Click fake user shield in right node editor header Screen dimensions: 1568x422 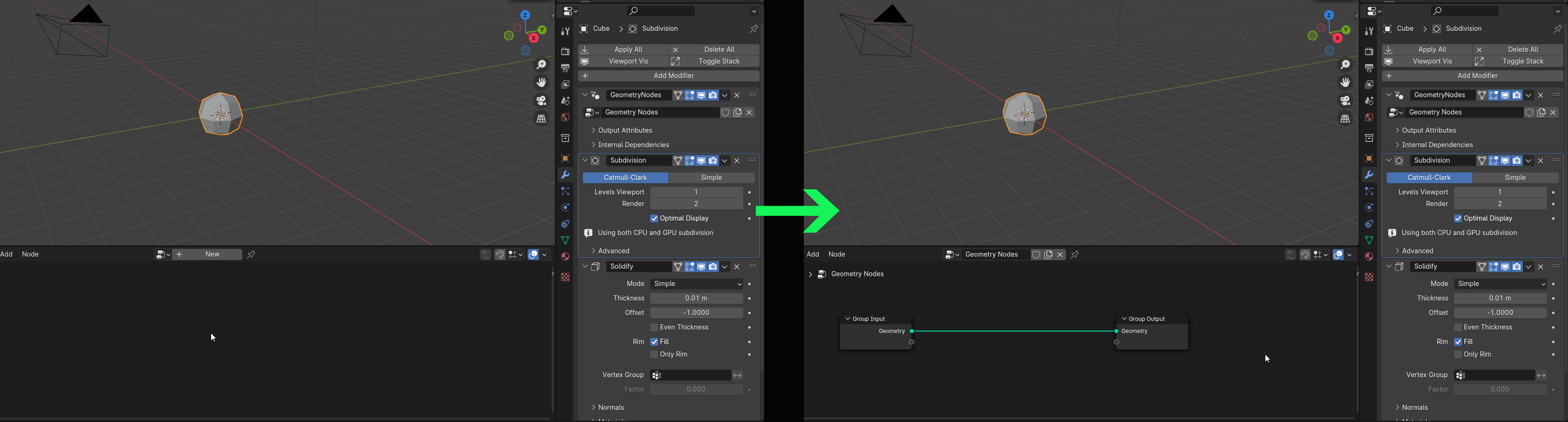tap(1036, 255)
